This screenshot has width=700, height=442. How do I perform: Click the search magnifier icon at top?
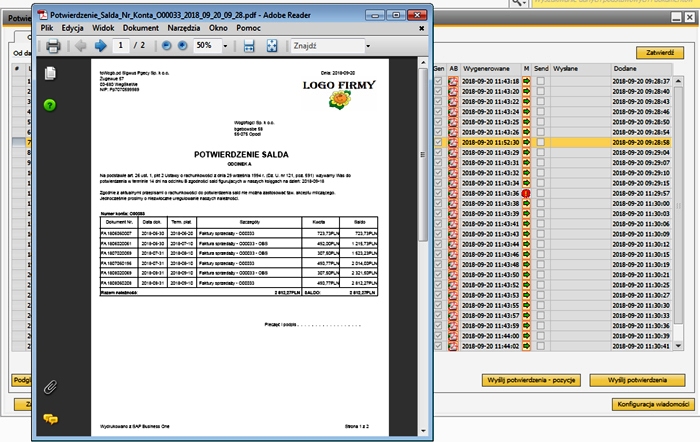pos(517,3)
